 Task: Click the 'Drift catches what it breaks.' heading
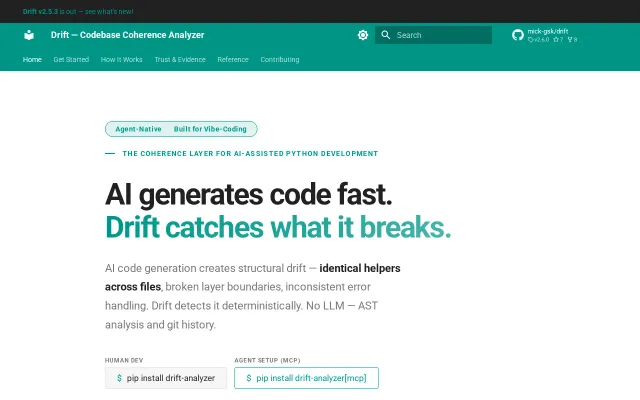pos(278,227)
